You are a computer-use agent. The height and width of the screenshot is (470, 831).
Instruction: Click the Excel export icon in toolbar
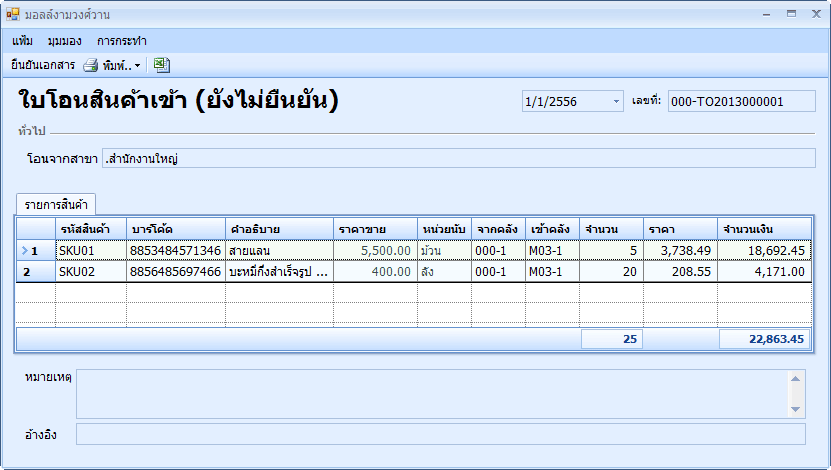pyautogui.click(x=162, y=65)
